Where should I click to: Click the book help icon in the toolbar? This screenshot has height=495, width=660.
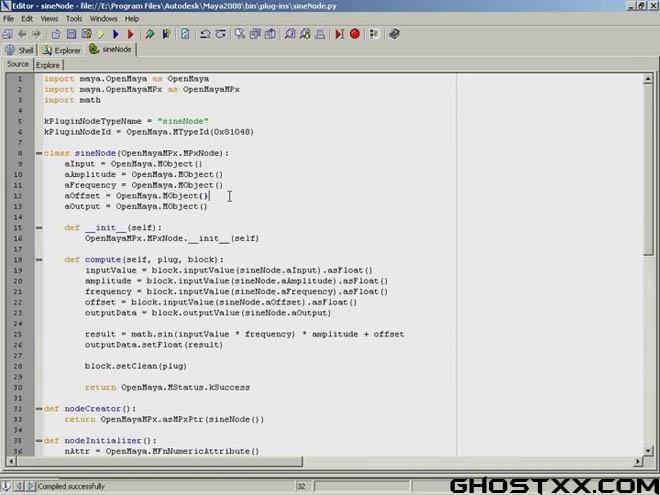[394, 34]
